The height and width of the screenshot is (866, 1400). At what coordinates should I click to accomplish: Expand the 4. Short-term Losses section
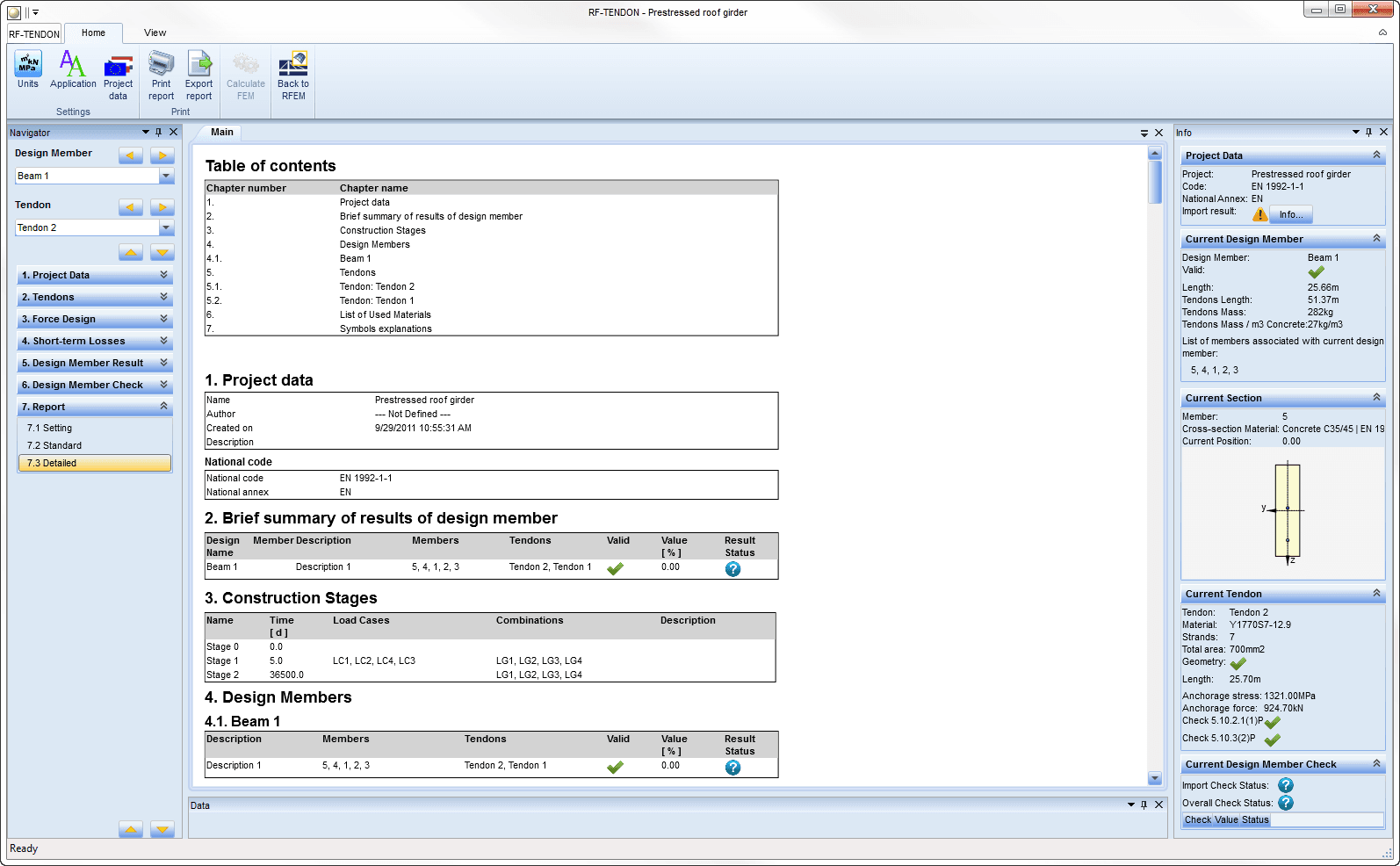[x=95, y=341]
